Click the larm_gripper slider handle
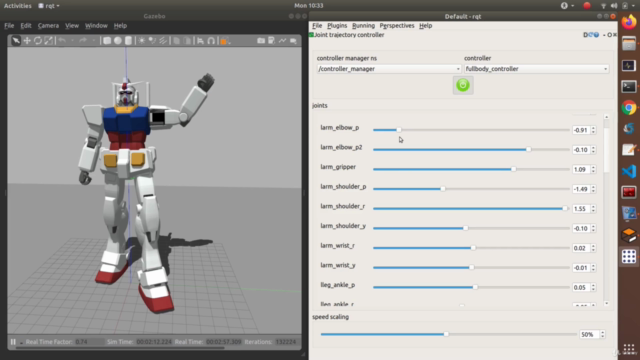 (x=513, y=169)
